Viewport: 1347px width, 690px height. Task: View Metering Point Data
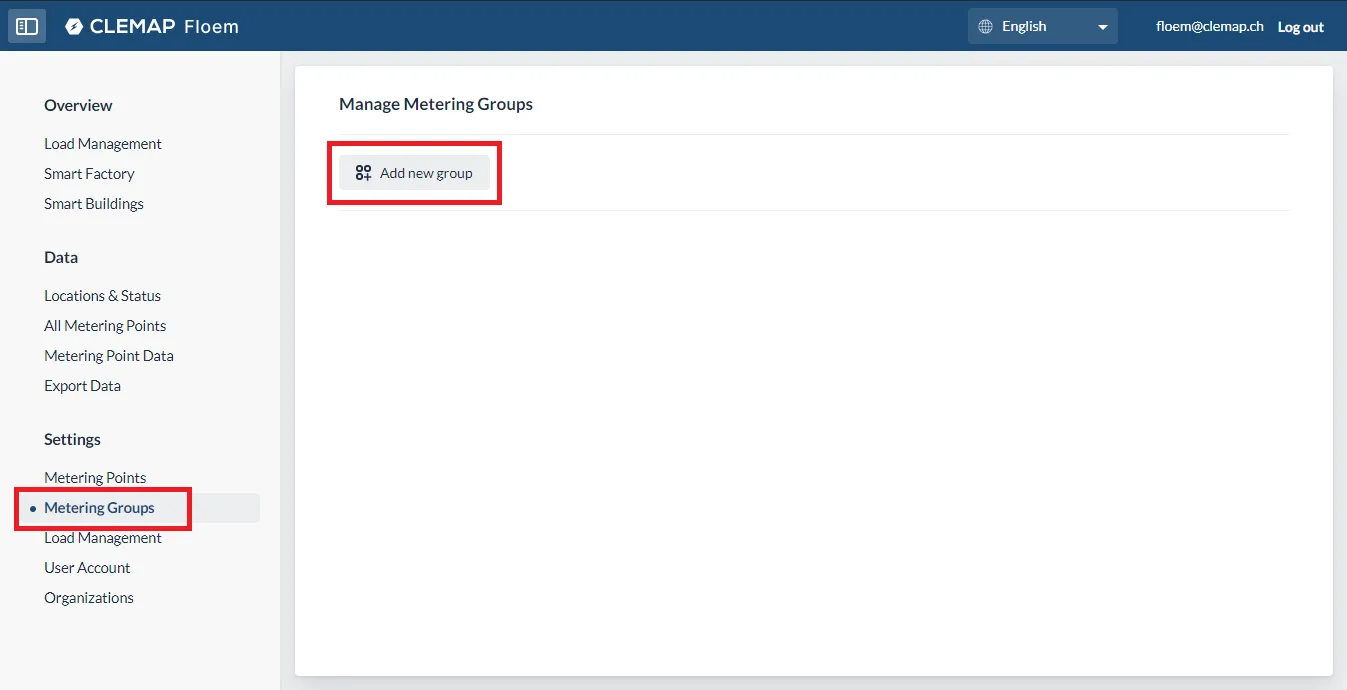109,356
